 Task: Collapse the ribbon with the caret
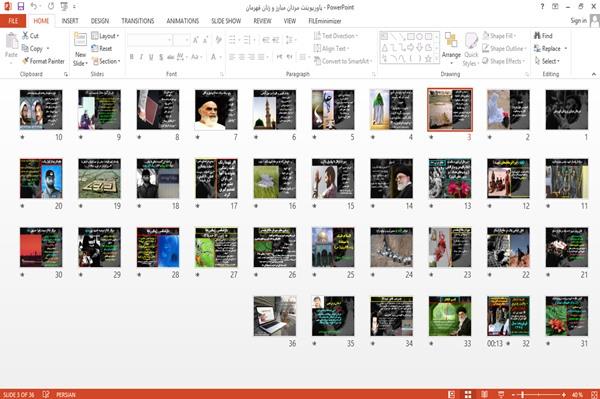click(593, 74)
